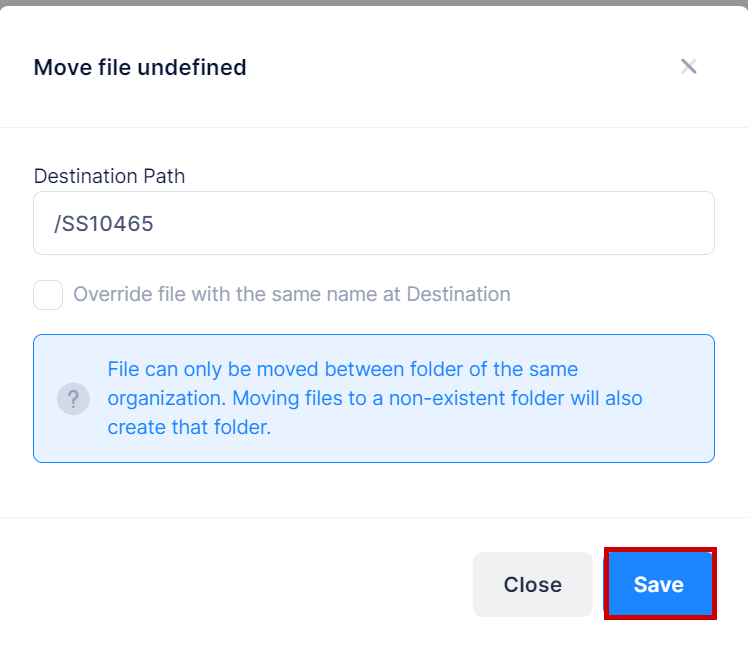Confirm the file move with Save
The height and width of the screenshot is (646, 748).
pyautogui.click(x=659, y=585)
